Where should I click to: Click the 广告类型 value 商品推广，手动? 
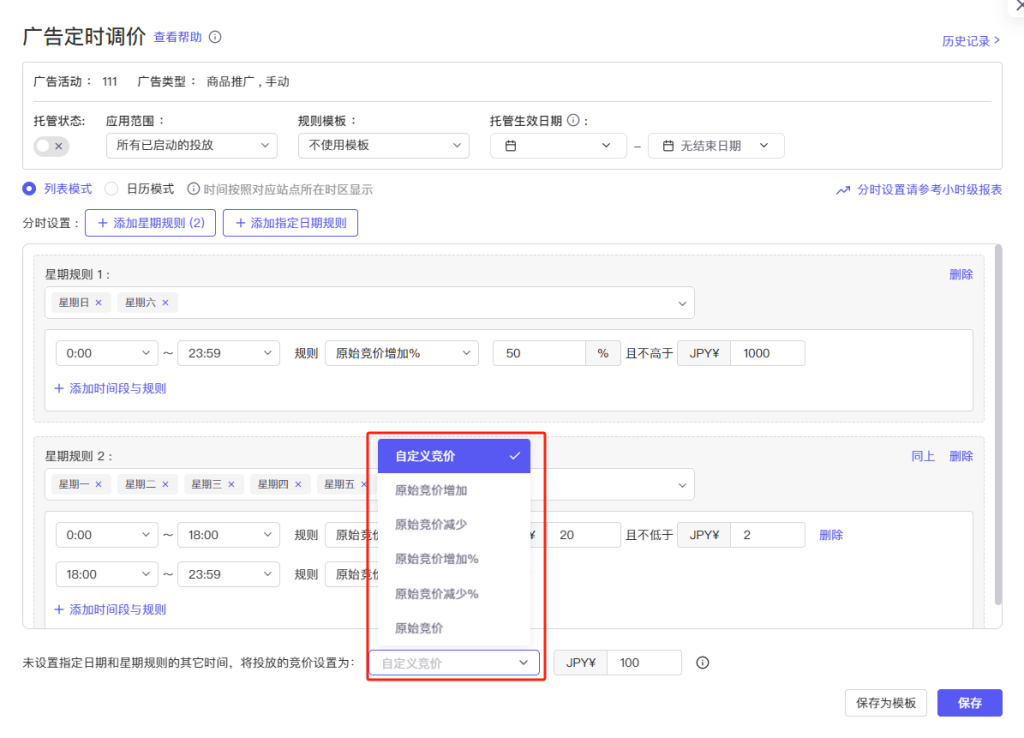(x=248, y=82)
